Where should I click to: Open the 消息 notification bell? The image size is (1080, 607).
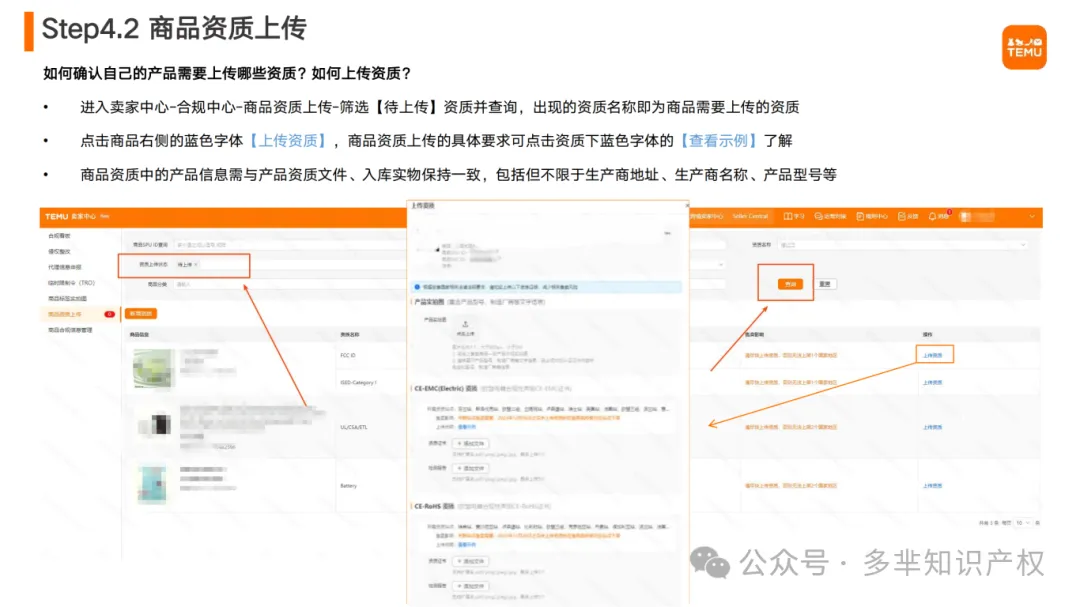pyautogui.click(x=932, y=216)
